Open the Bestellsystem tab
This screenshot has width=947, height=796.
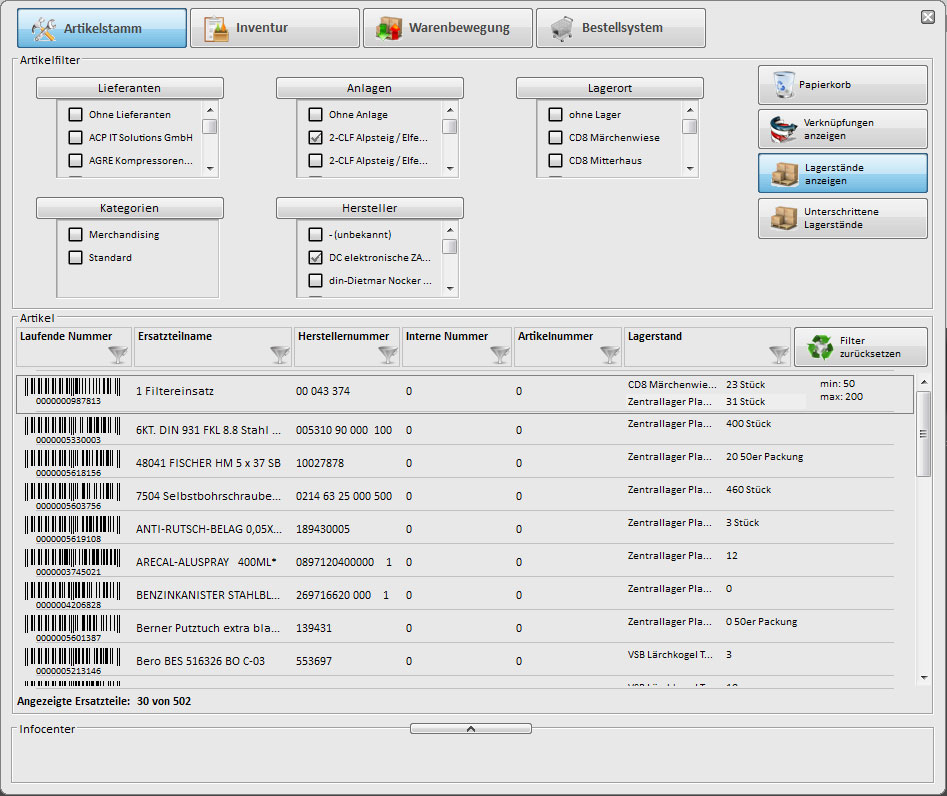click(620, 28)
